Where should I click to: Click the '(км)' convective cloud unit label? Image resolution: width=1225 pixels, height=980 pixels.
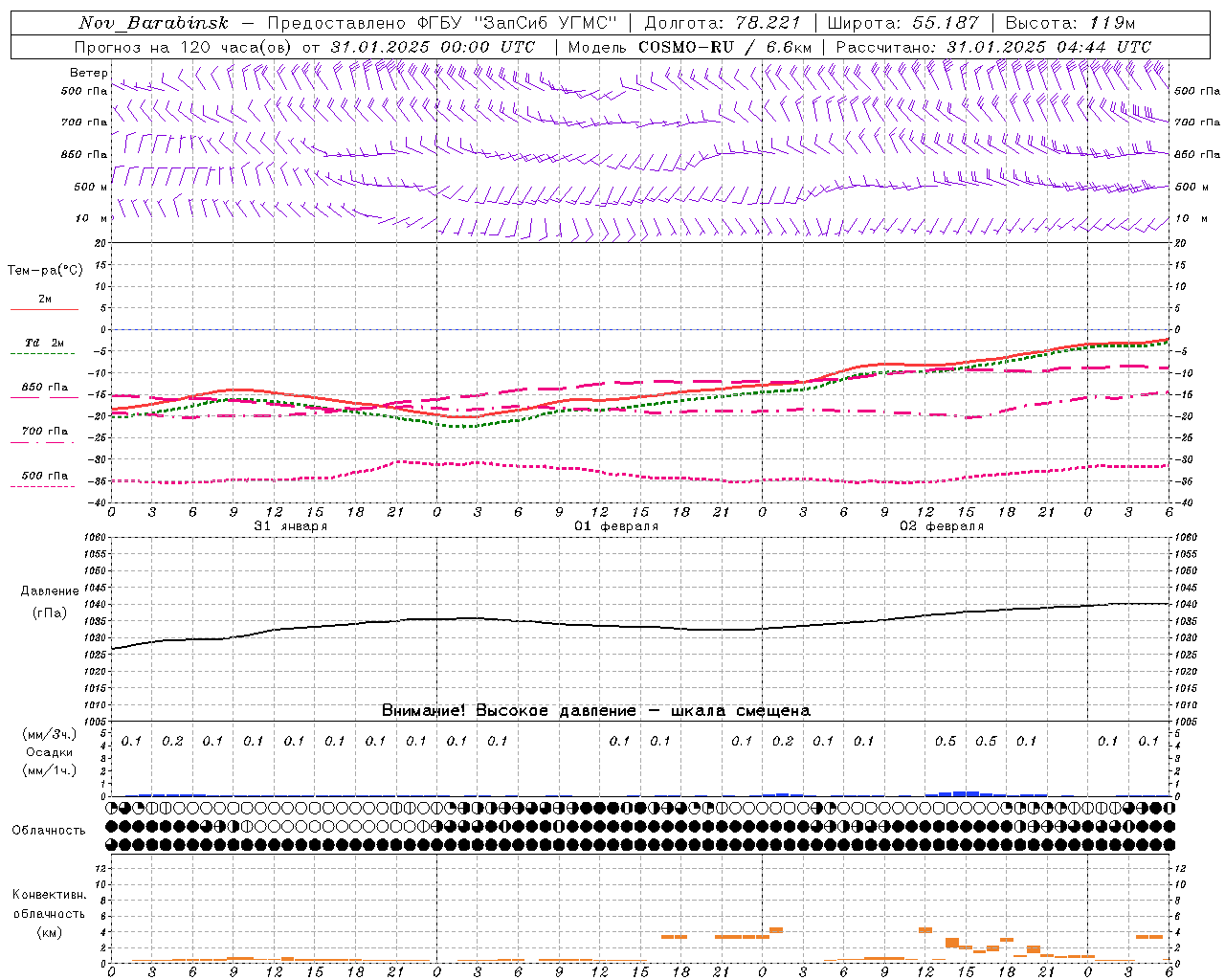click(x=49, y=932)
